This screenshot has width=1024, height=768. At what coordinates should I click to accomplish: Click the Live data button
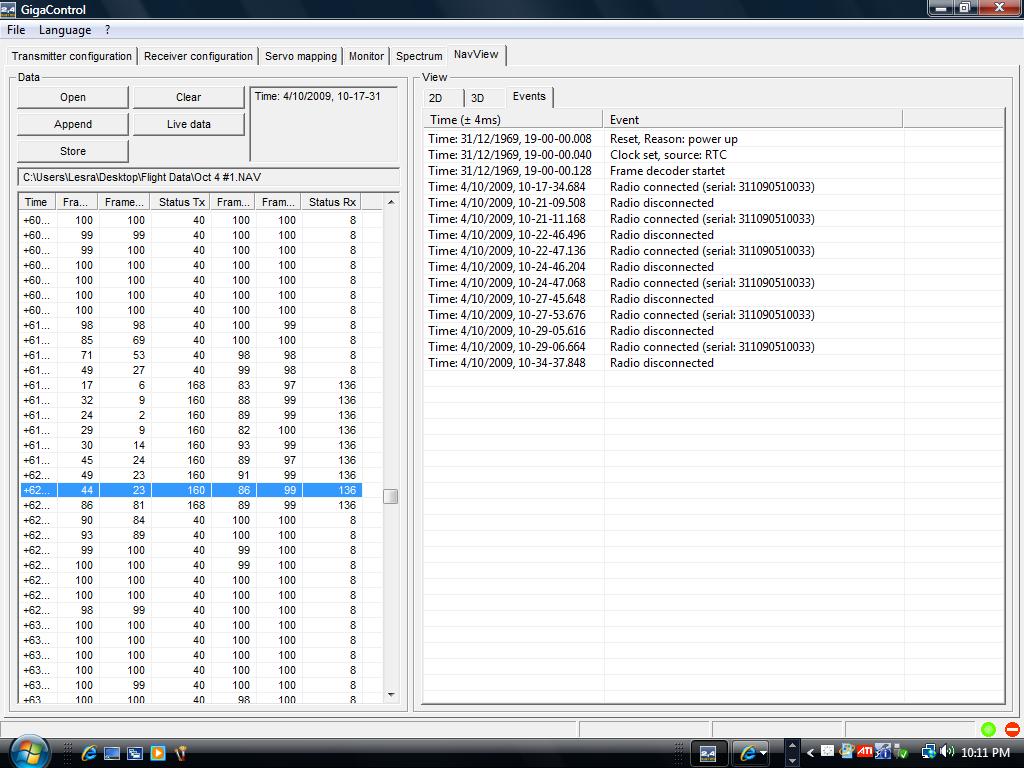point(188,124)
